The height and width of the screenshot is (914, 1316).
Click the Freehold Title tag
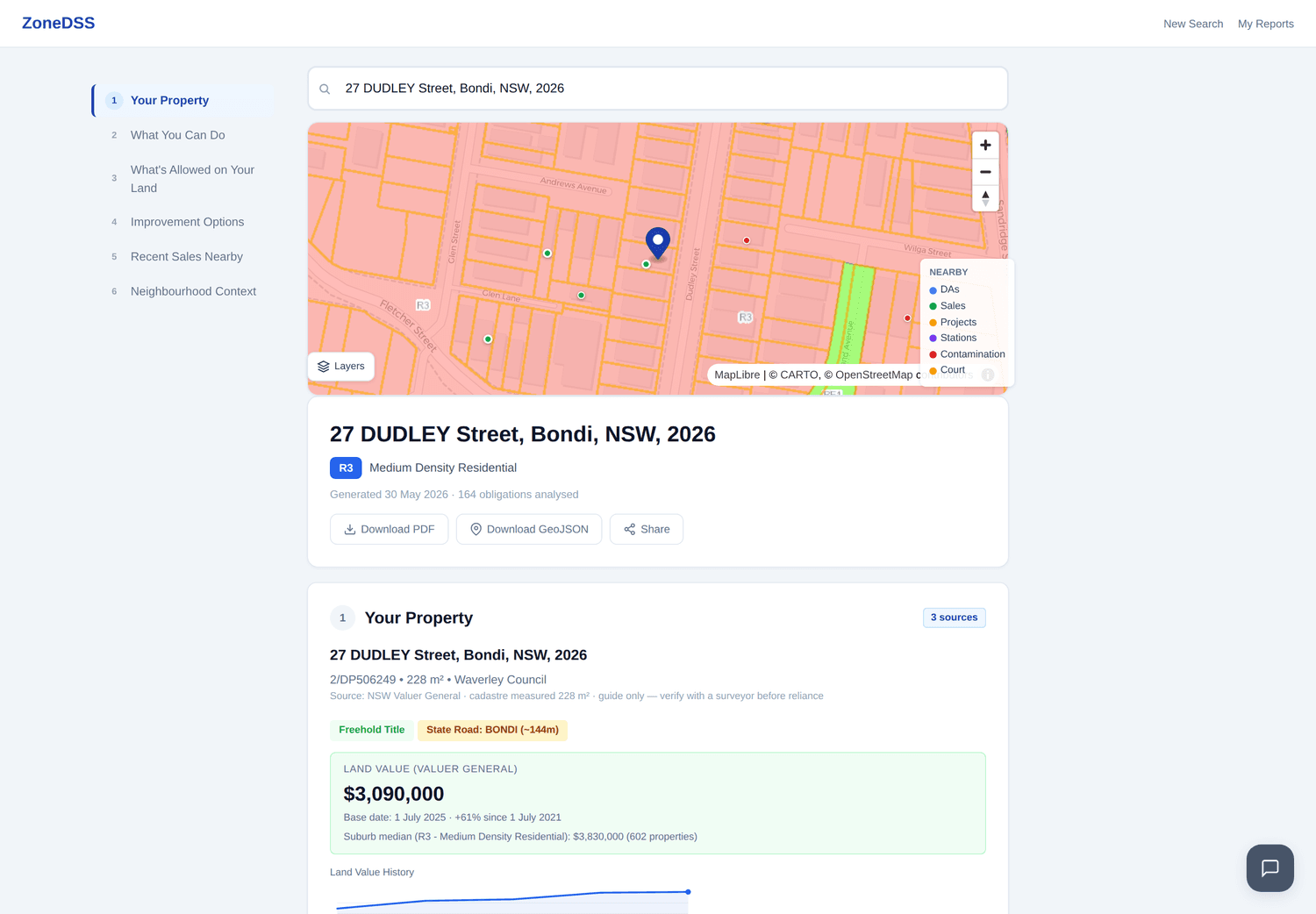point(372,730)
